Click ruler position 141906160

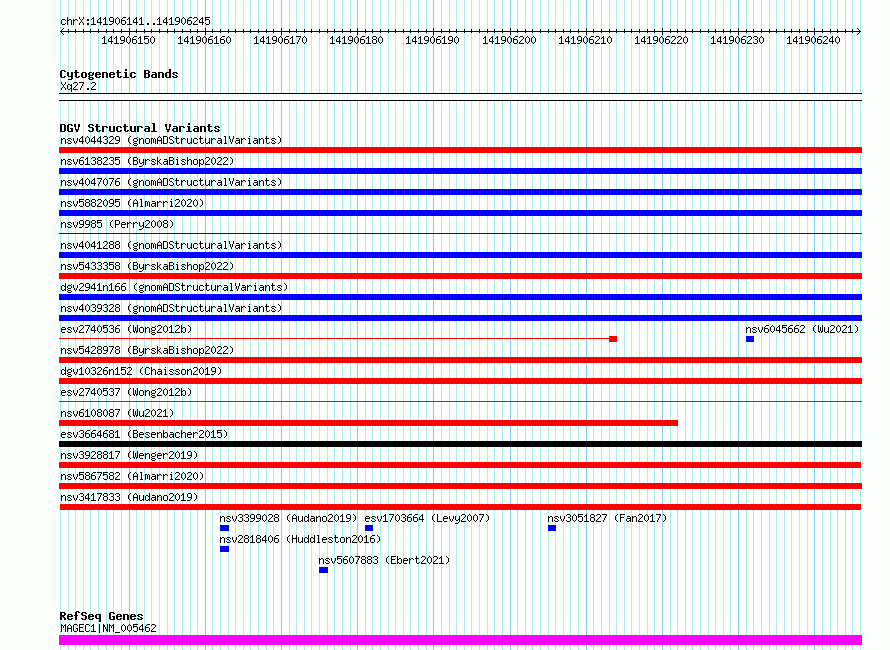coord(204,40)
